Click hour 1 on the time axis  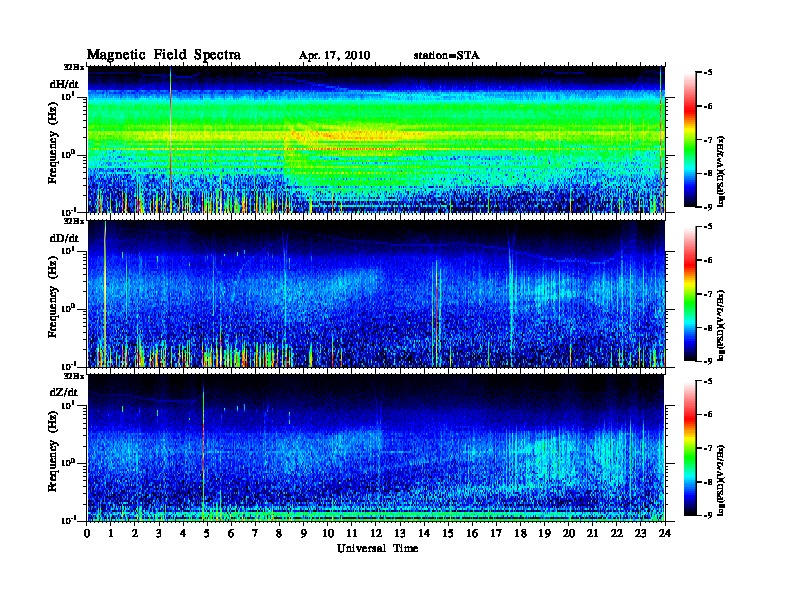coord(111,534)
